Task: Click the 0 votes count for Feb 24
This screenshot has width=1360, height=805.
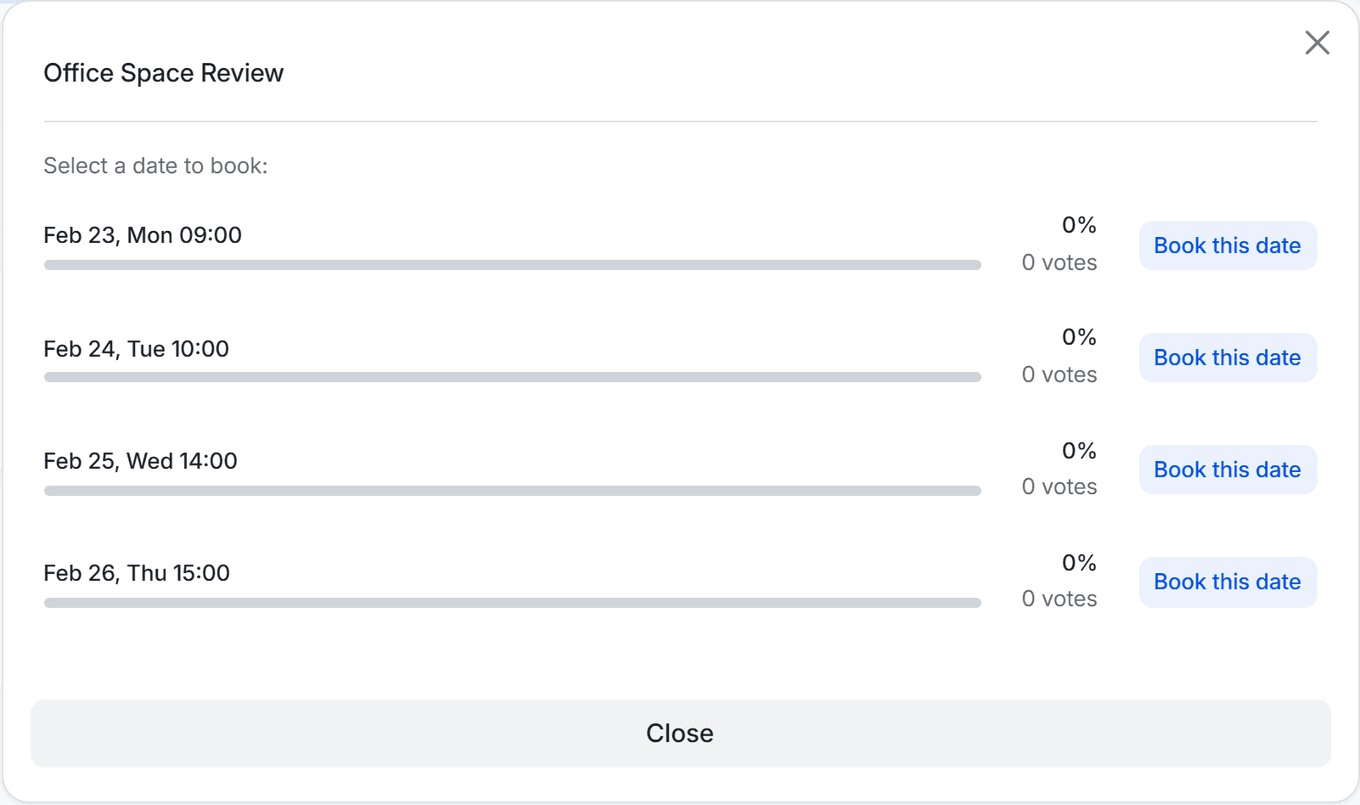Action: [x=1059, y=374]
